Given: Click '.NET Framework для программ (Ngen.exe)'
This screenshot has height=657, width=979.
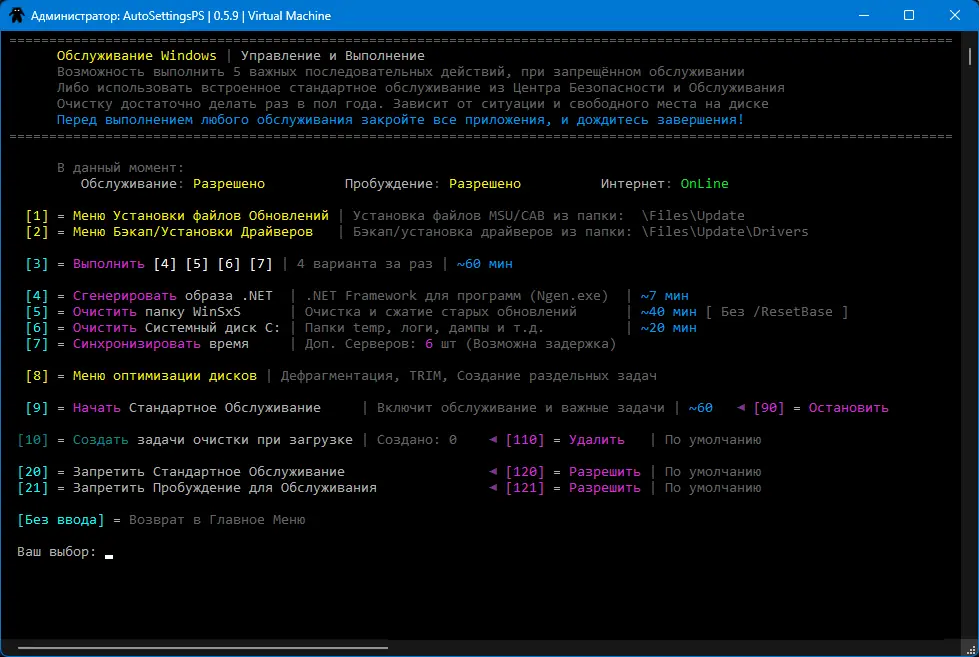Looking at the screenshot, I should 456,295.
